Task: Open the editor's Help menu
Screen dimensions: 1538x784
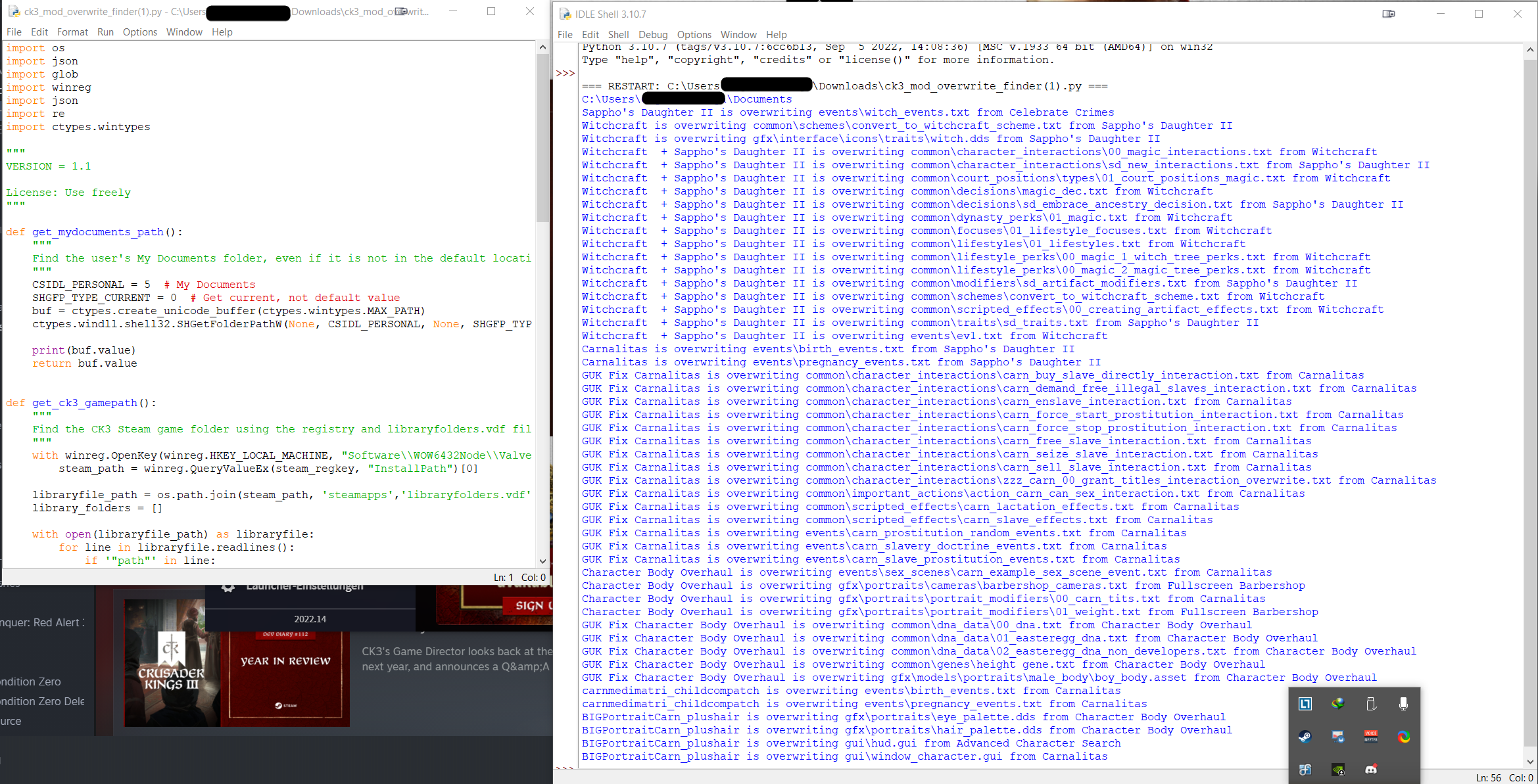Action: [x=222, y=32]
